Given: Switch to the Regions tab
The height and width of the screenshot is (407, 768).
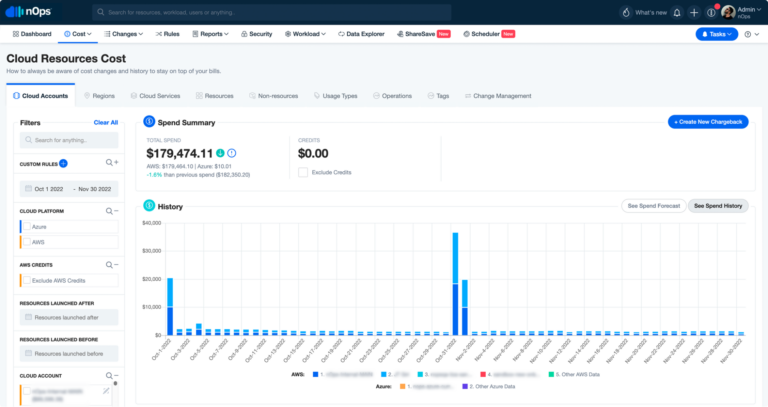Looking at the screenshot, I should pos(99,96).
